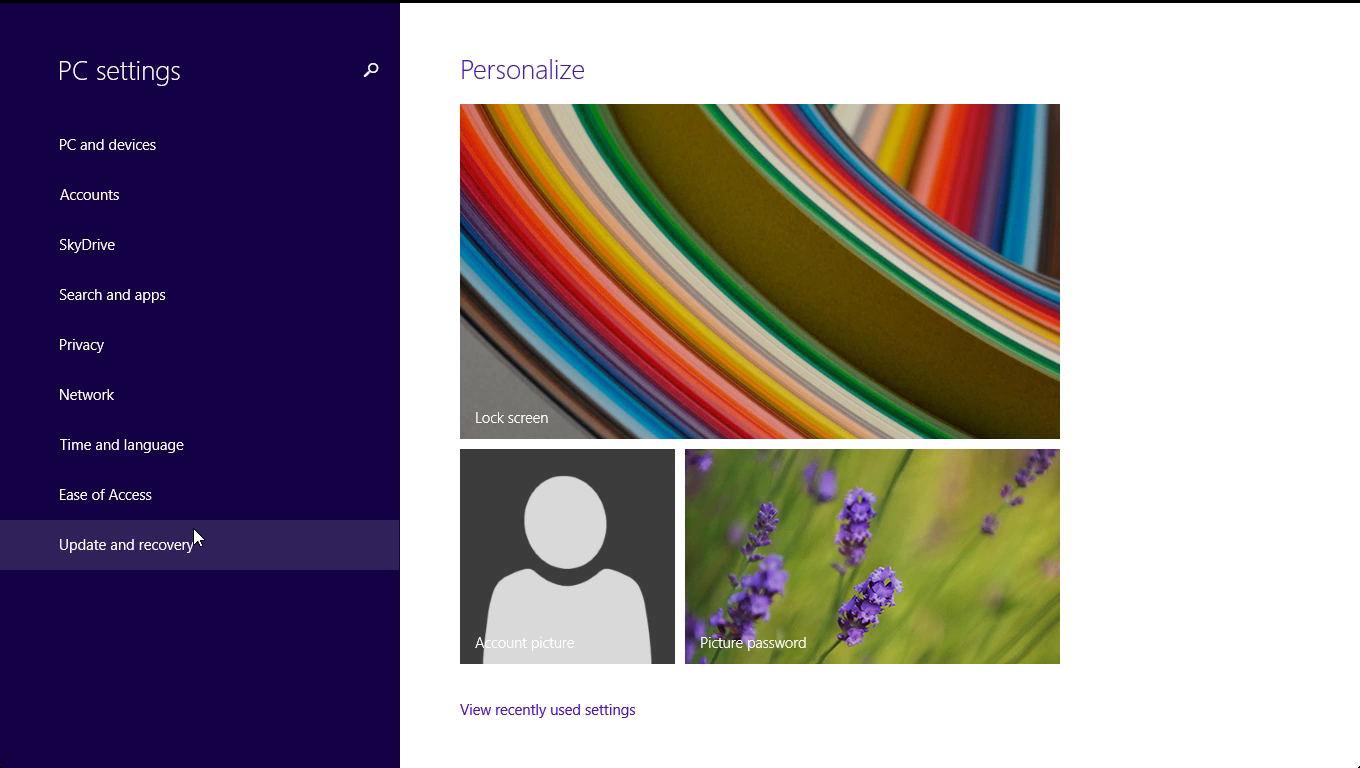This screenshot has width=1360, height=768.
Task: Click the empty white area right of the tiles
Action: coord(1210,400)
